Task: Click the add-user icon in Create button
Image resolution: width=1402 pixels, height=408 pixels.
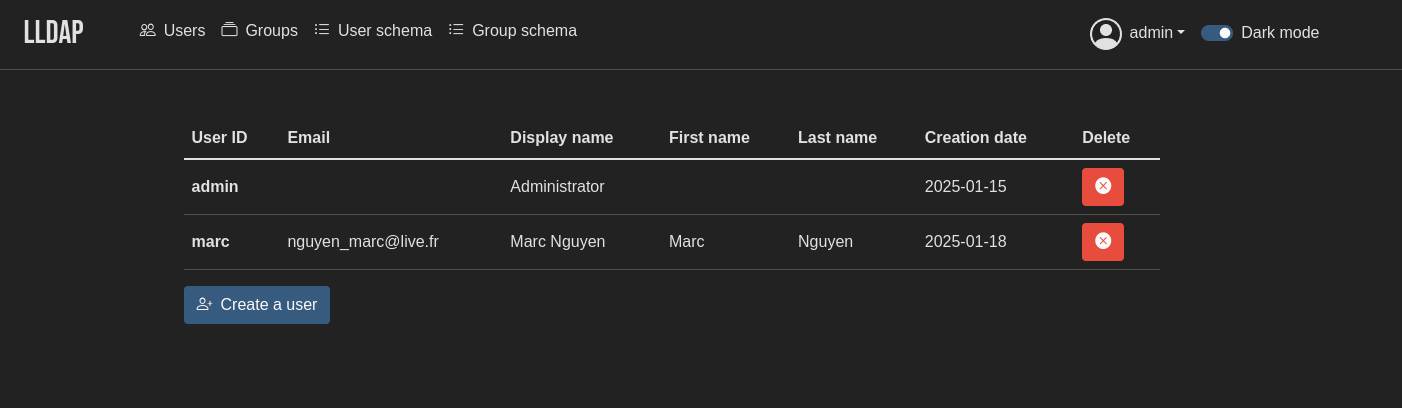Action: click(x=204, y=304)
